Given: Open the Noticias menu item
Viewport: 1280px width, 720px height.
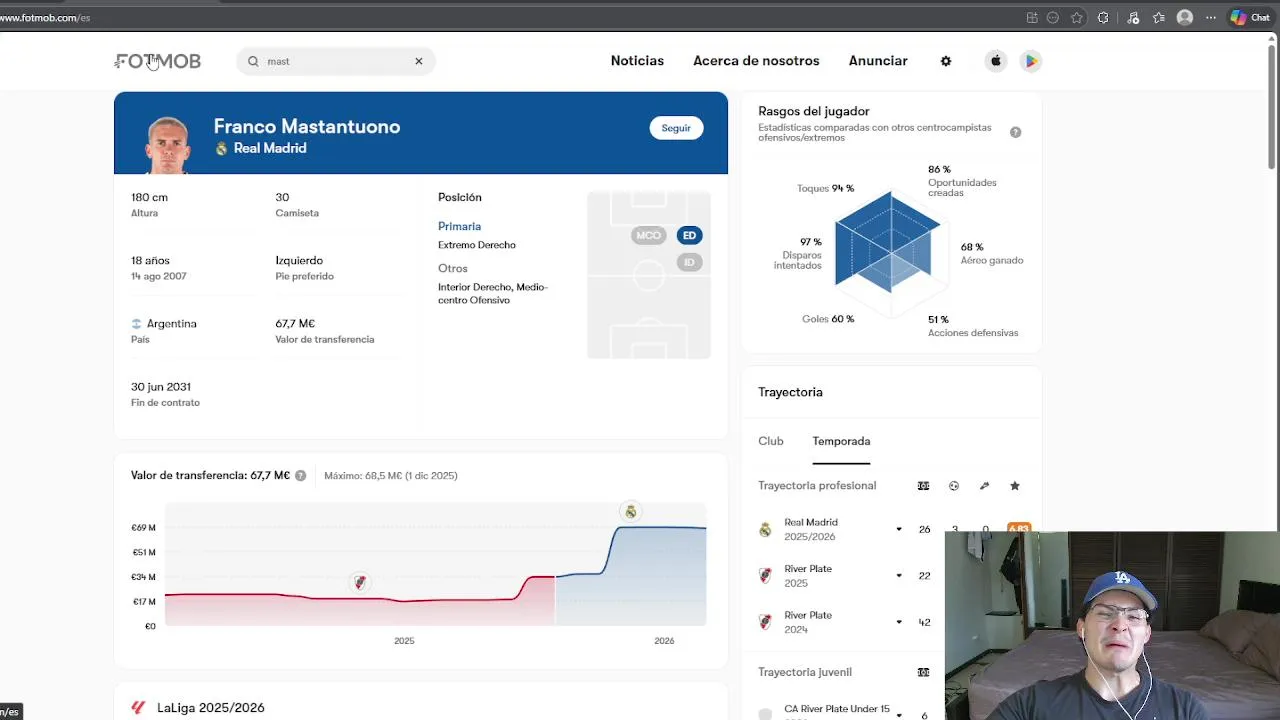Looking at the screenshot, I should (637, 61).
